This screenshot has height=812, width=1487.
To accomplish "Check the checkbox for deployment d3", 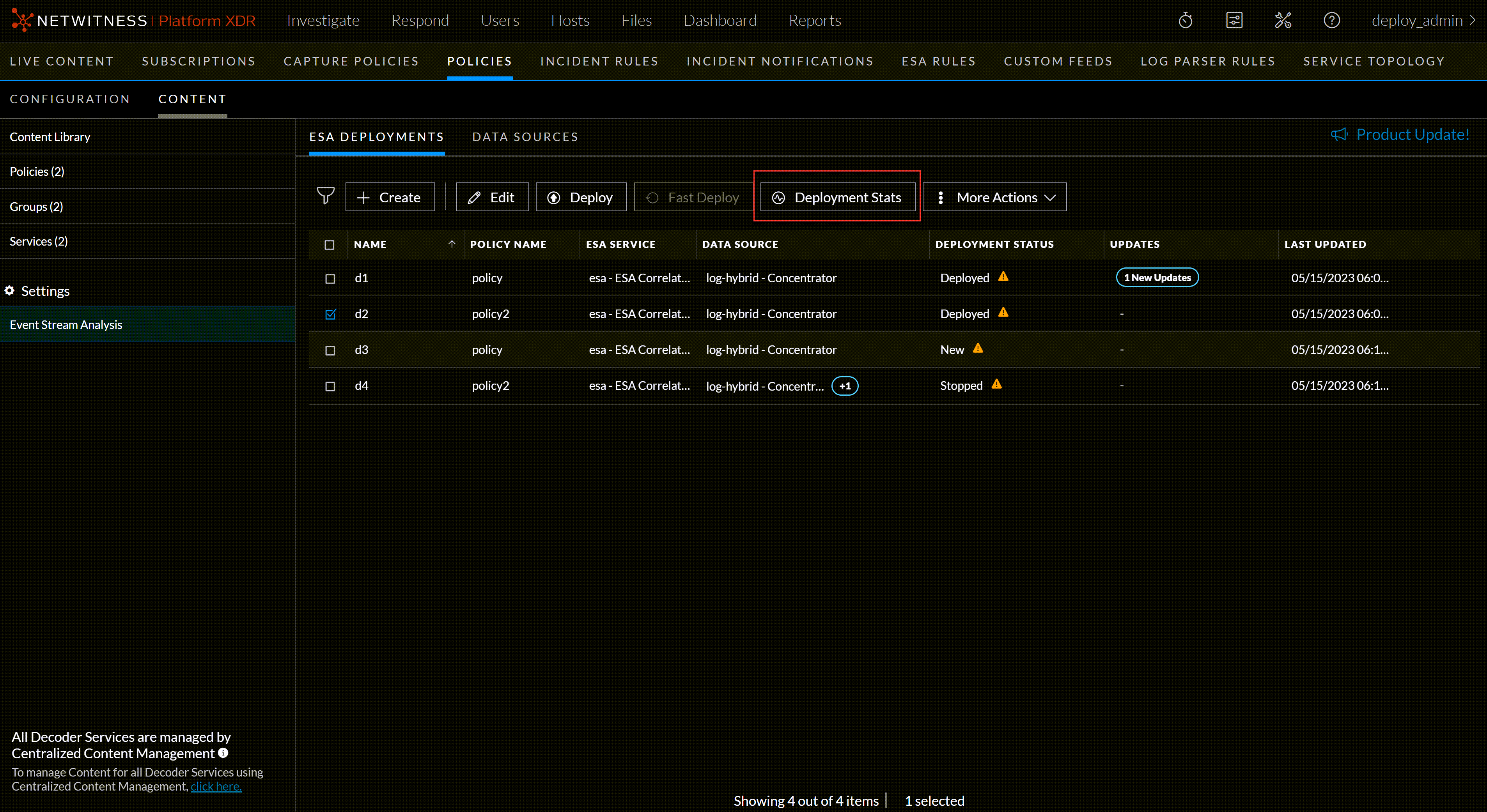I will coord(330,350).
